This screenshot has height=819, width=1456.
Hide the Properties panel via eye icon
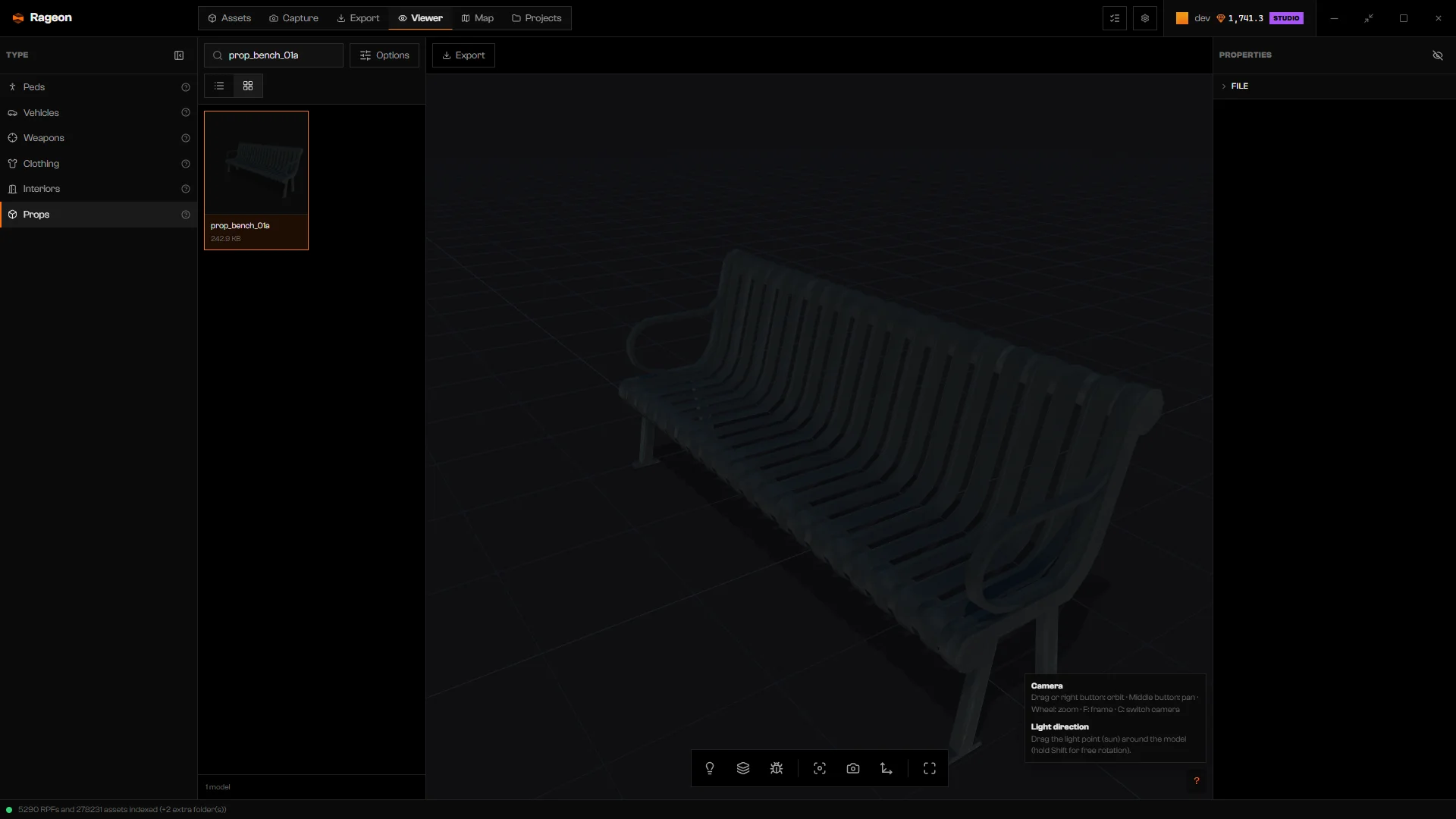(1438, 55)
